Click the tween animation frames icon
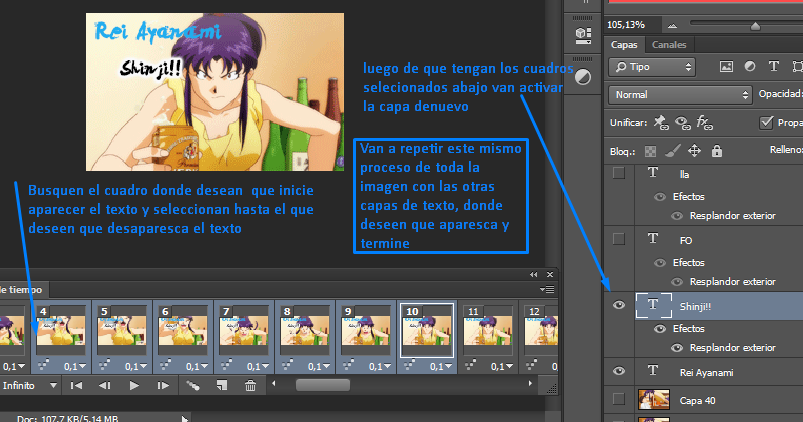 point(193,386)
